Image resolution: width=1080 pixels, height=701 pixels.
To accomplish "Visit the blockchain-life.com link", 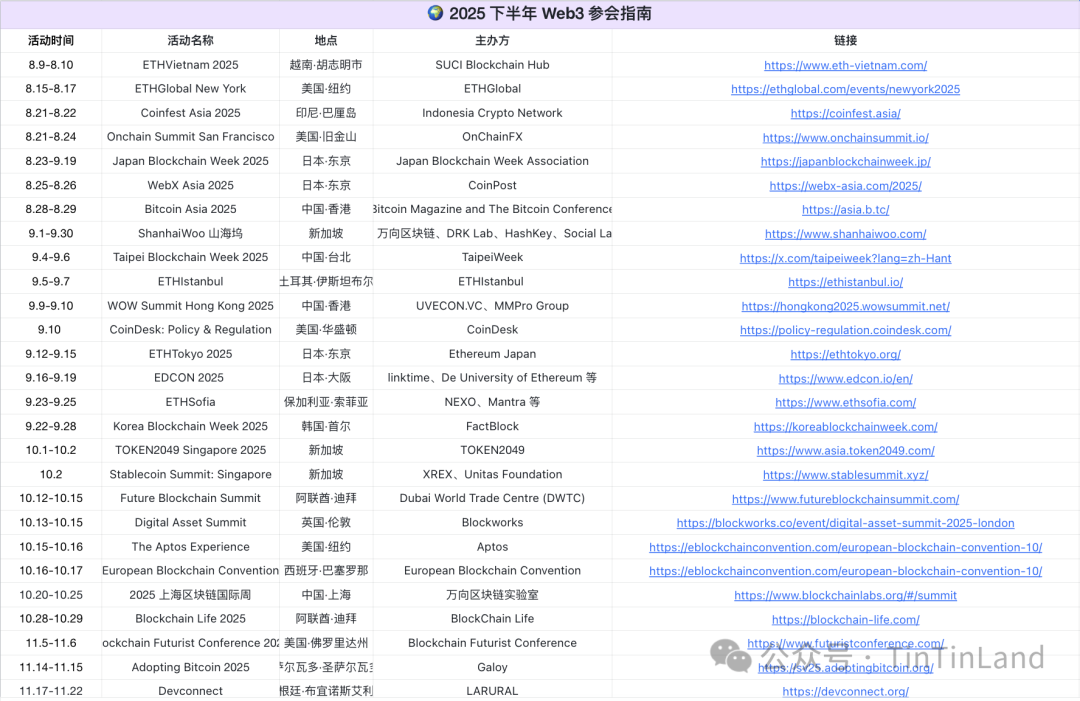I will click(845, 620).
